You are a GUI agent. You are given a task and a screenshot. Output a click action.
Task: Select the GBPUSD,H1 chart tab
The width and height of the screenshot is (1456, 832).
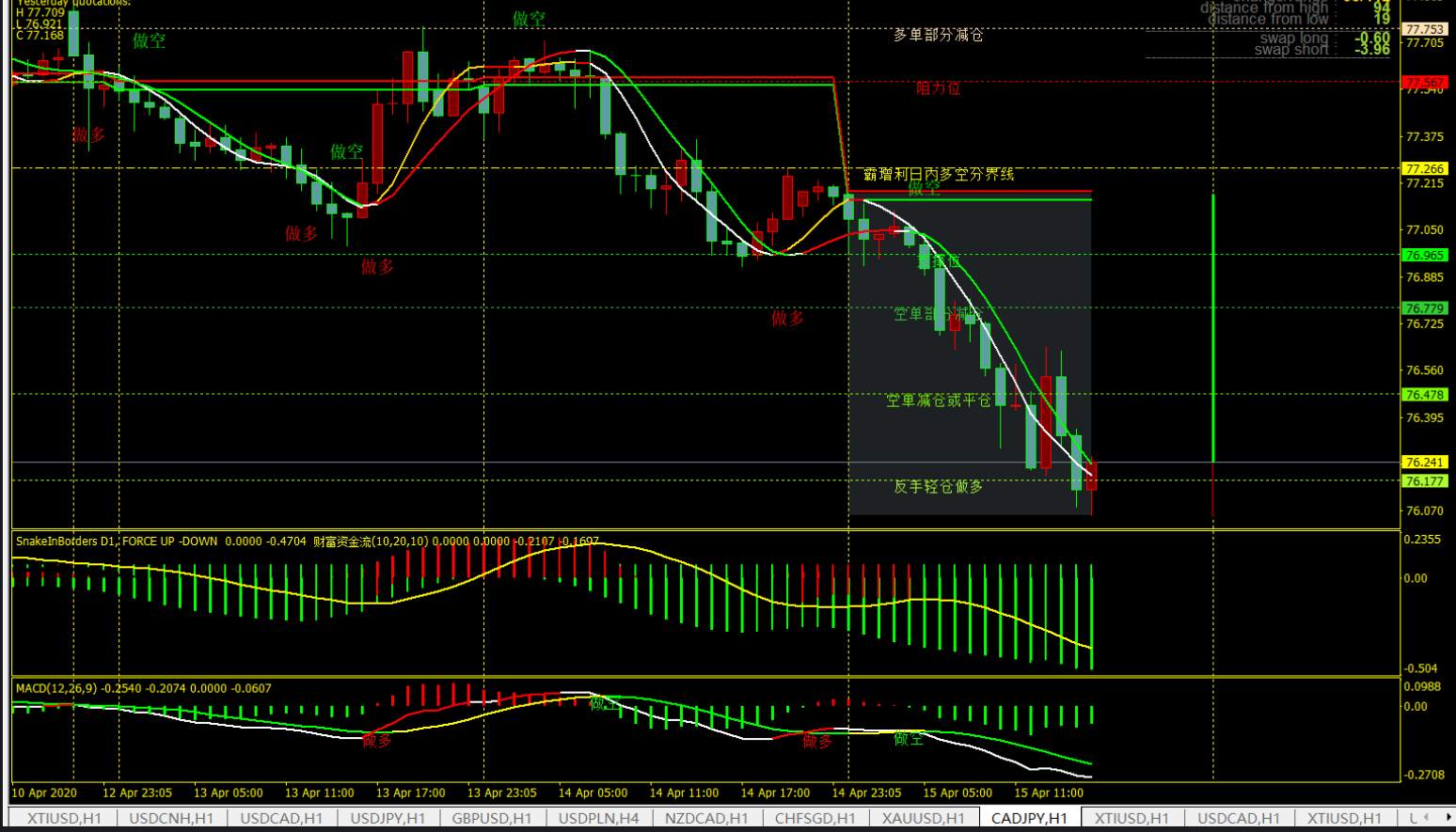click(x=492, y=818)
